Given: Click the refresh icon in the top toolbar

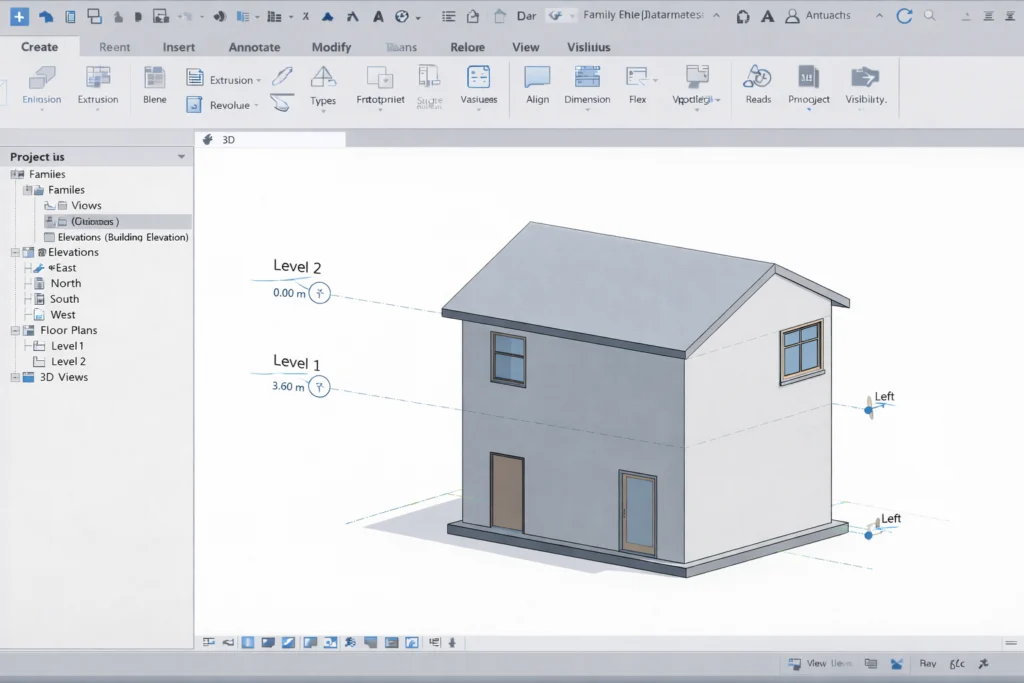Looking at the screenshot, I should [903, 15].
